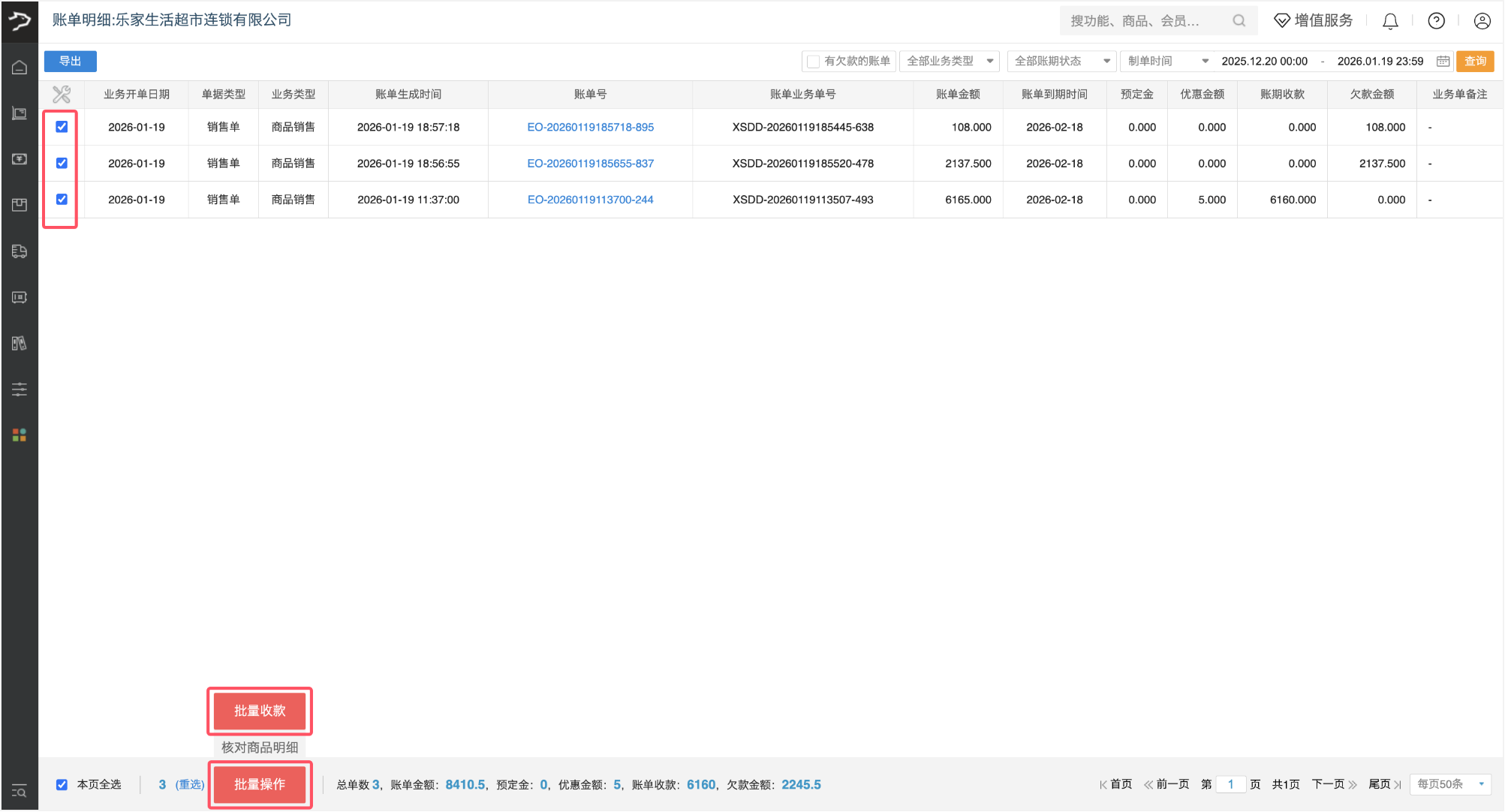Open the home icon in sidebar

point(20,68)
